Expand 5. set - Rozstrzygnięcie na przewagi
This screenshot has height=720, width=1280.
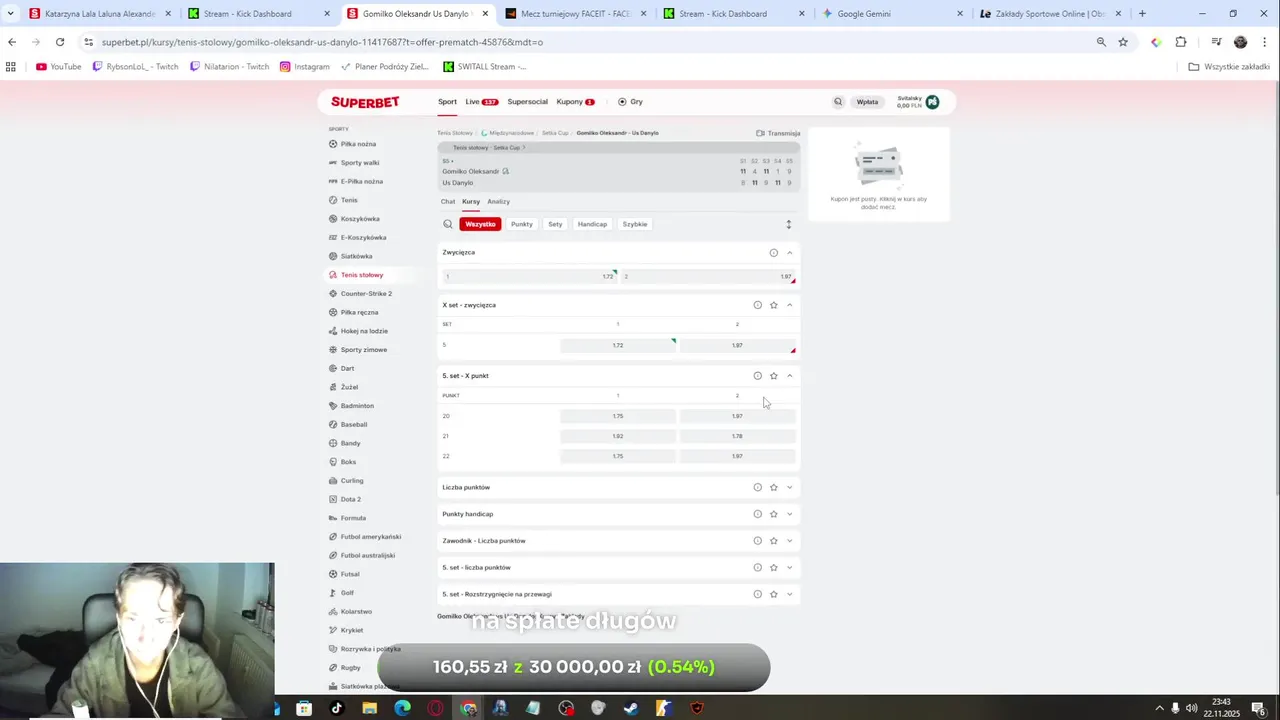click(789, 594)
